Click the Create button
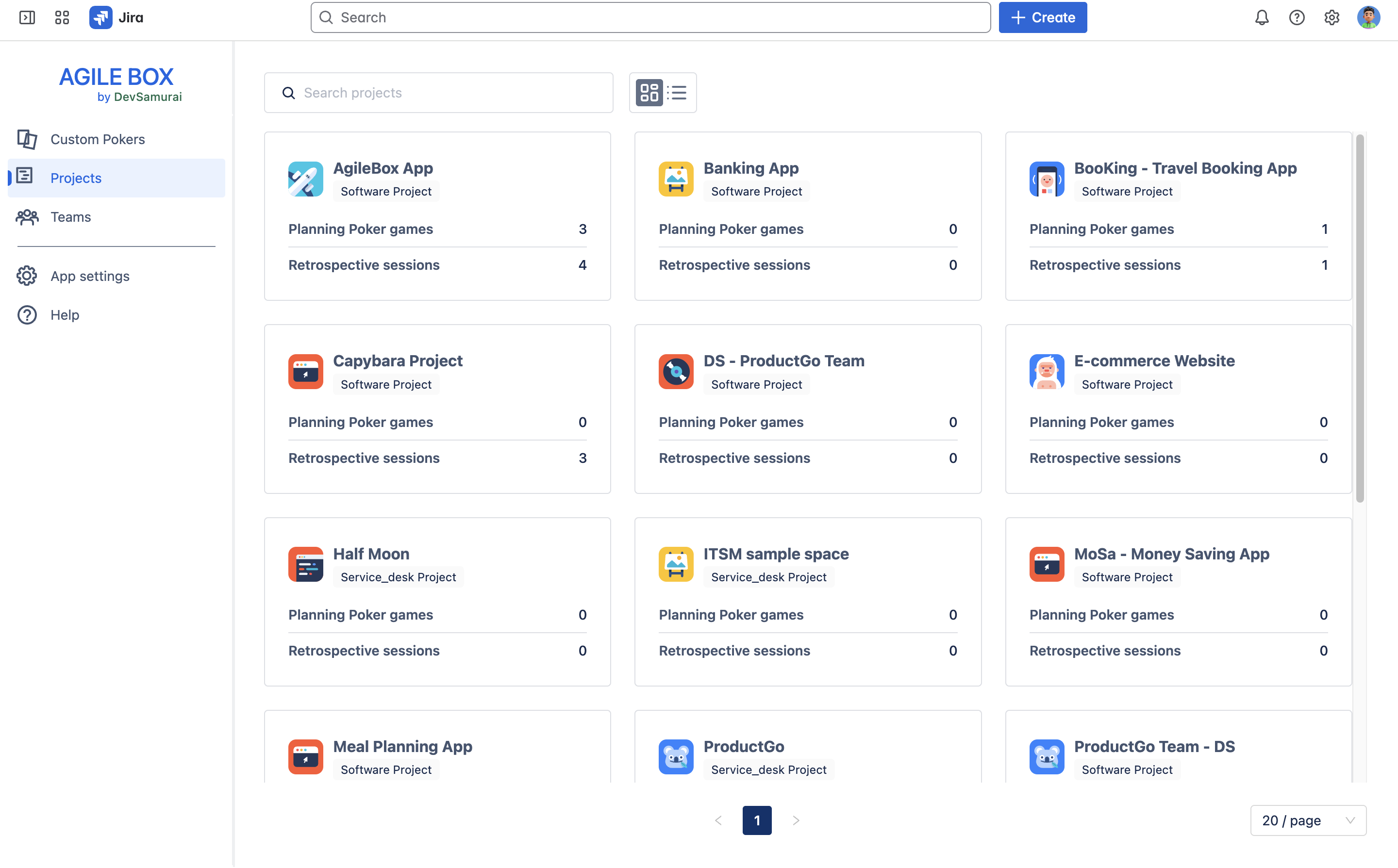The image size is (1398, 868). pos(1043,17)
